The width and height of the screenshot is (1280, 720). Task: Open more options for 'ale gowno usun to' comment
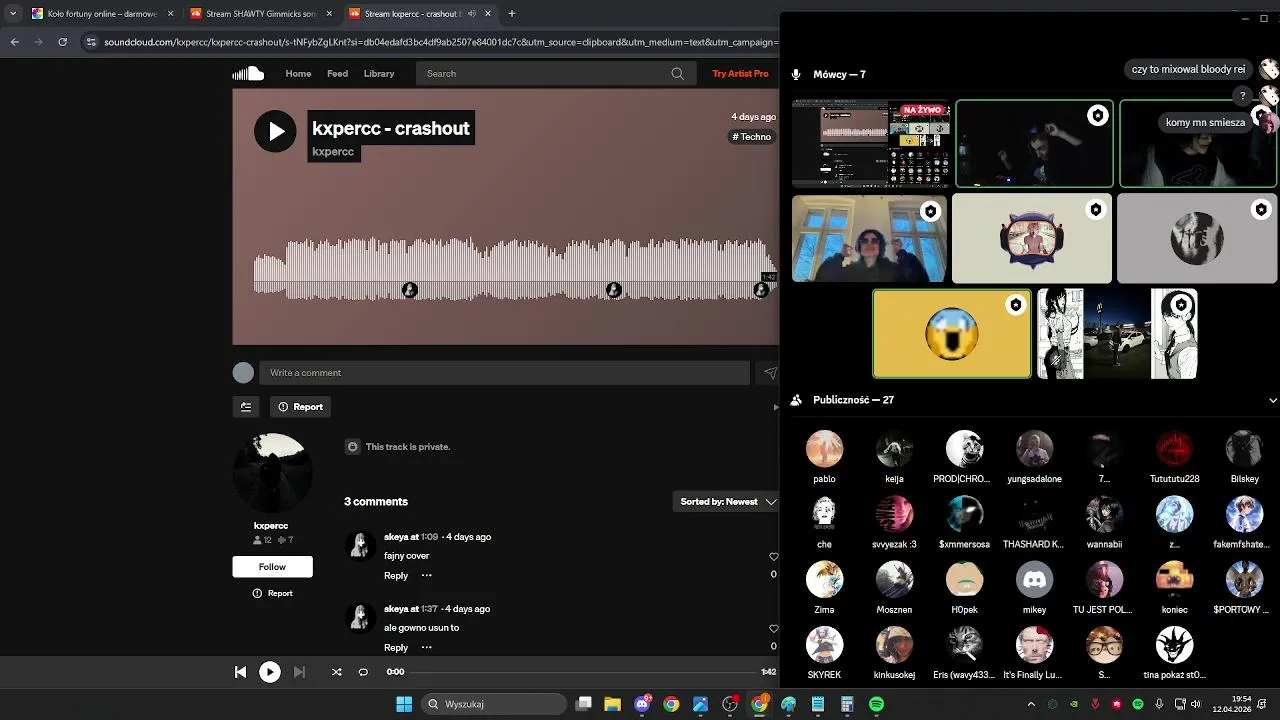pyautogui.click(x=426, y=647)
